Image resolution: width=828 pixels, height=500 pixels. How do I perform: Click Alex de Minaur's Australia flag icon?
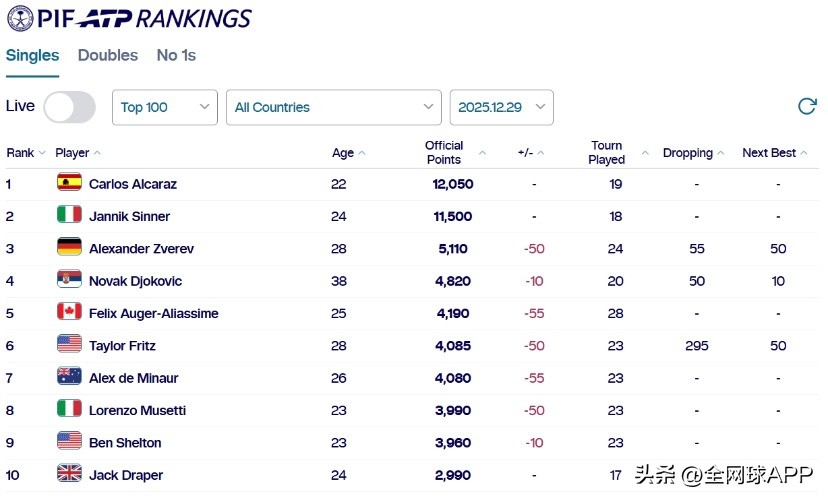point(69,377)
